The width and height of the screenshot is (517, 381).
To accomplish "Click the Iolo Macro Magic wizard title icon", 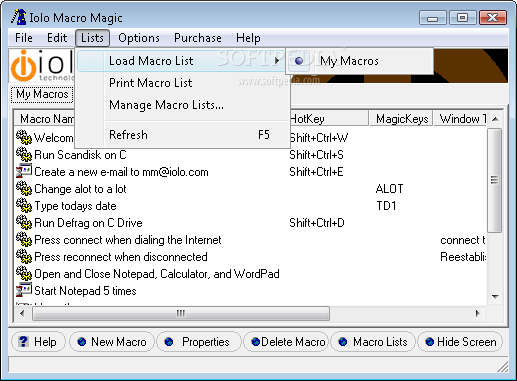I will 19,17.
